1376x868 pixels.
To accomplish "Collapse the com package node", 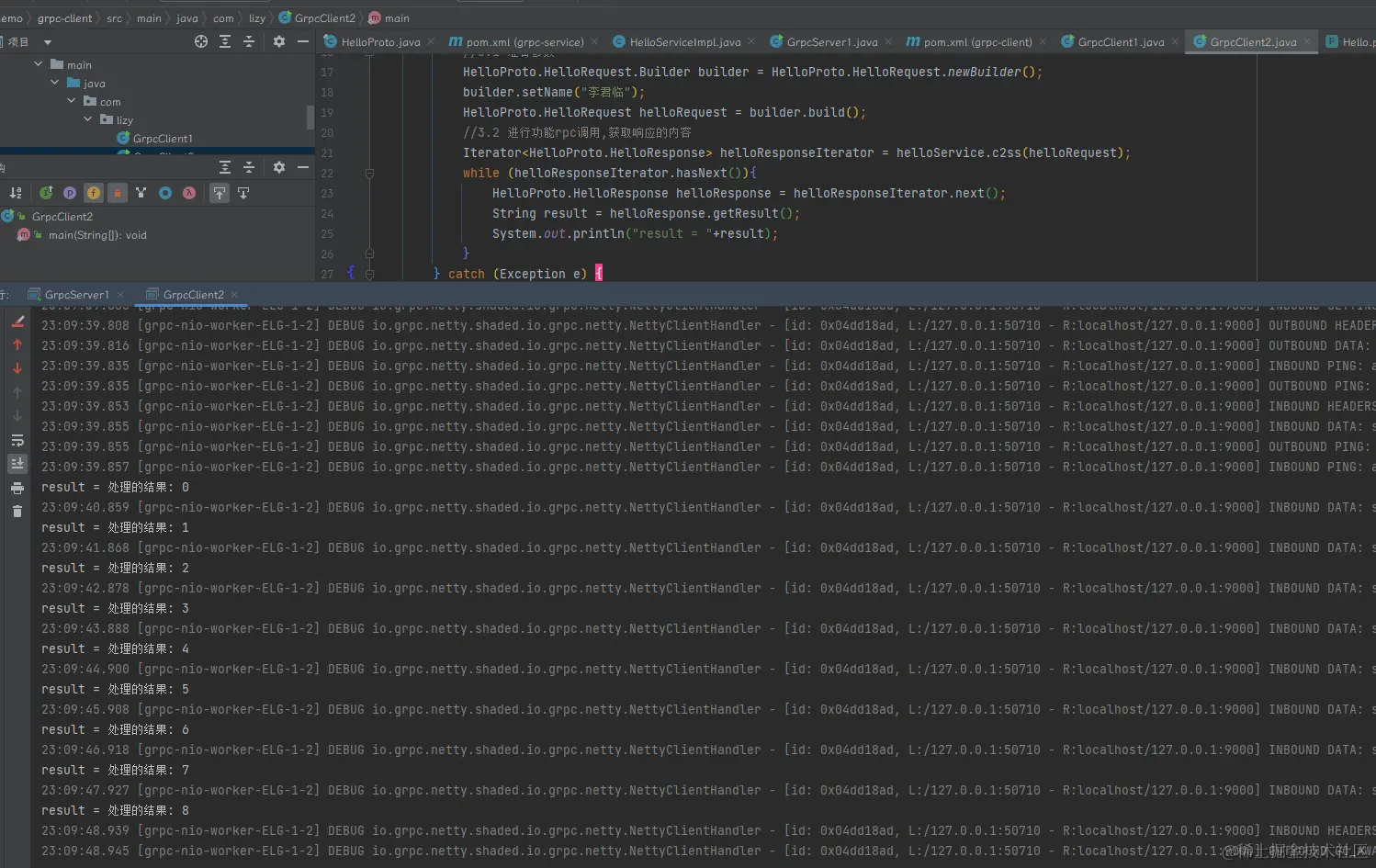I will [x=71, y=101].
